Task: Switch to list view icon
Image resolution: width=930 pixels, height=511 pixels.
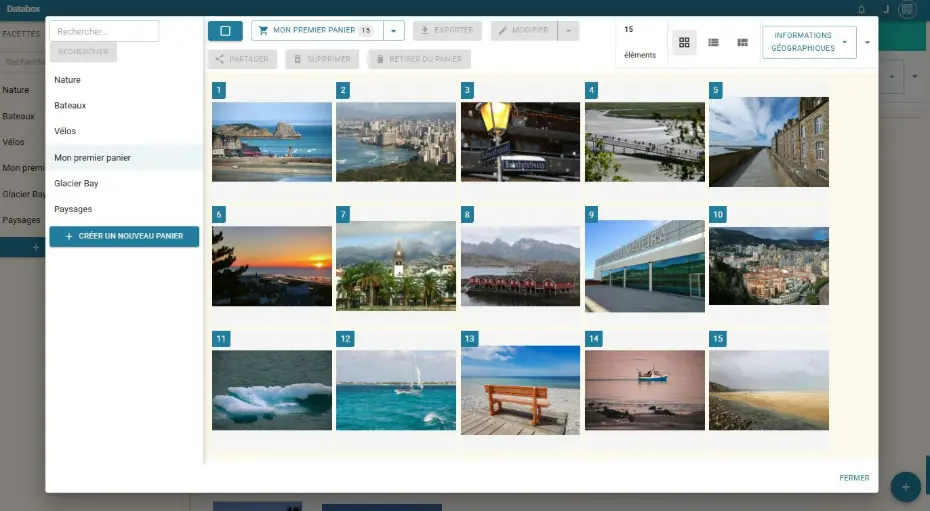Action: pos(714,43)
